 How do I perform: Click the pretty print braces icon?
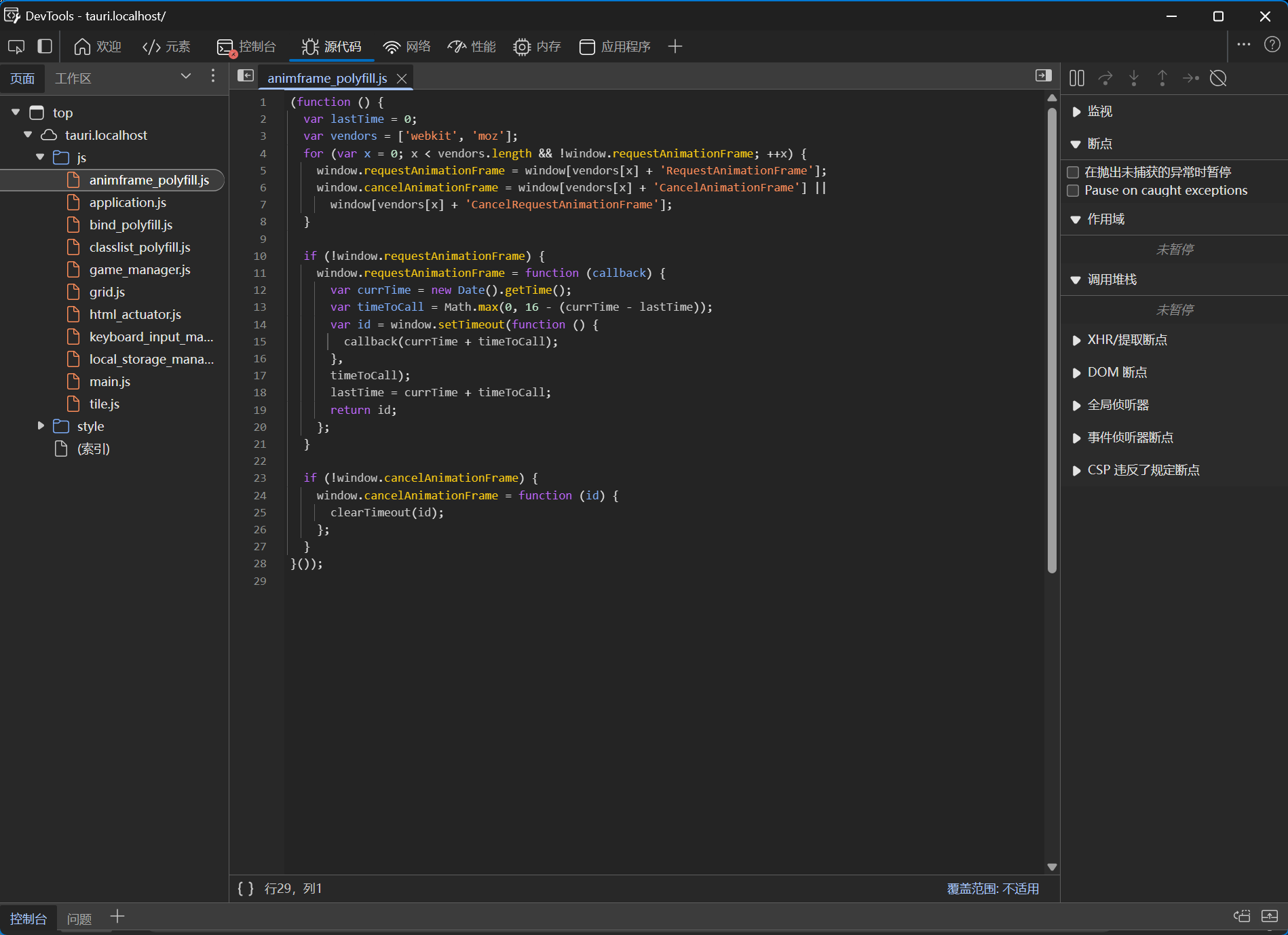[246, 888]
